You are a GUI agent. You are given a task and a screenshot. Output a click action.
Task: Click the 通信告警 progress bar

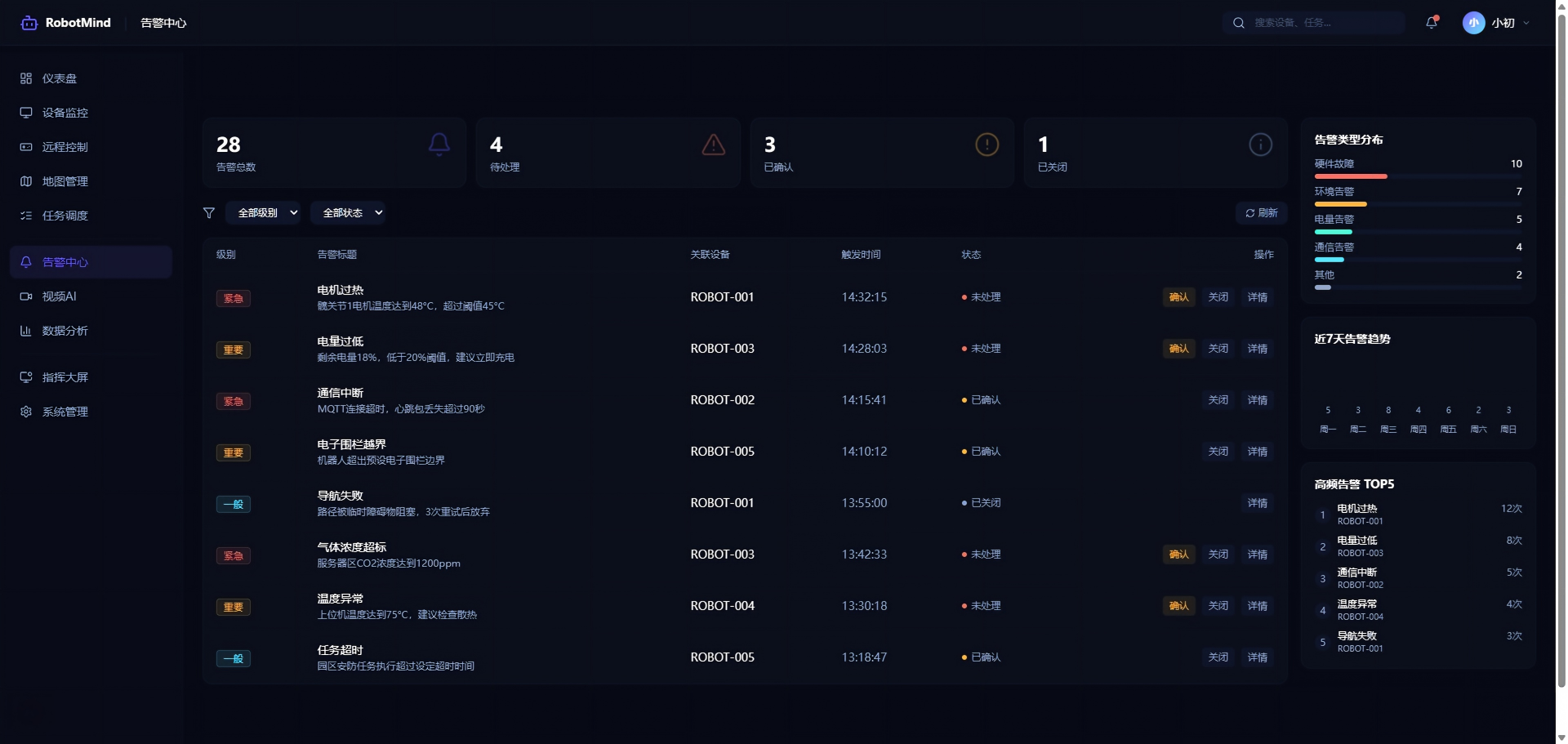pos(1418,260)
